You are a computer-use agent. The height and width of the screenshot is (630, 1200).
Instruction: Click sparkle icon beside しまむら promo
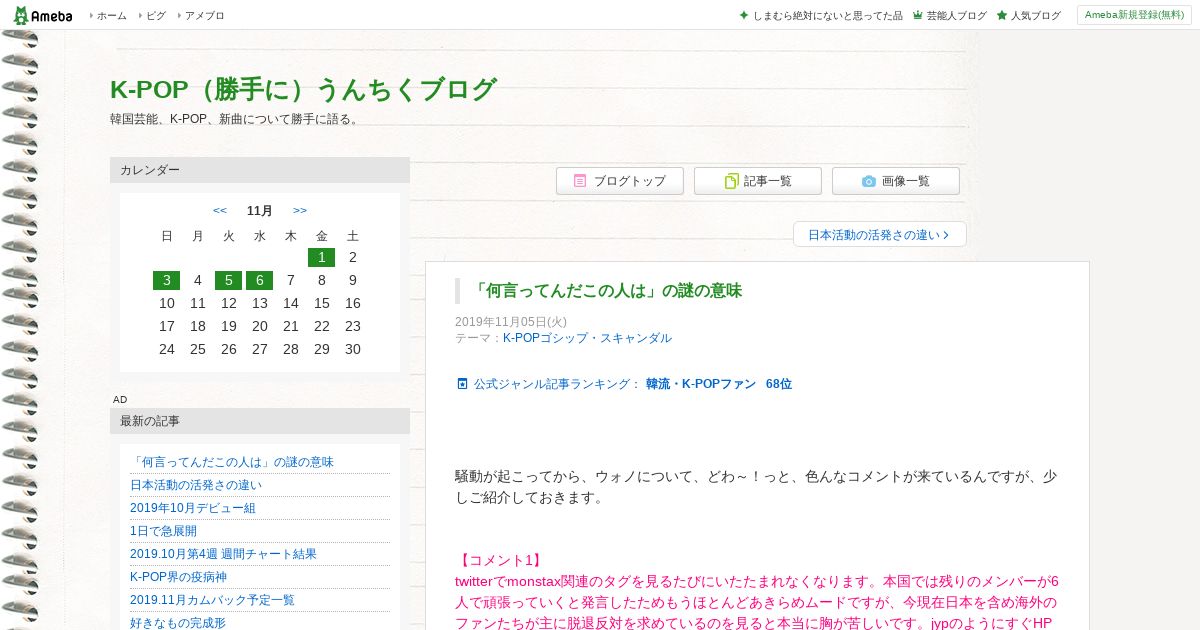(743, 15)
